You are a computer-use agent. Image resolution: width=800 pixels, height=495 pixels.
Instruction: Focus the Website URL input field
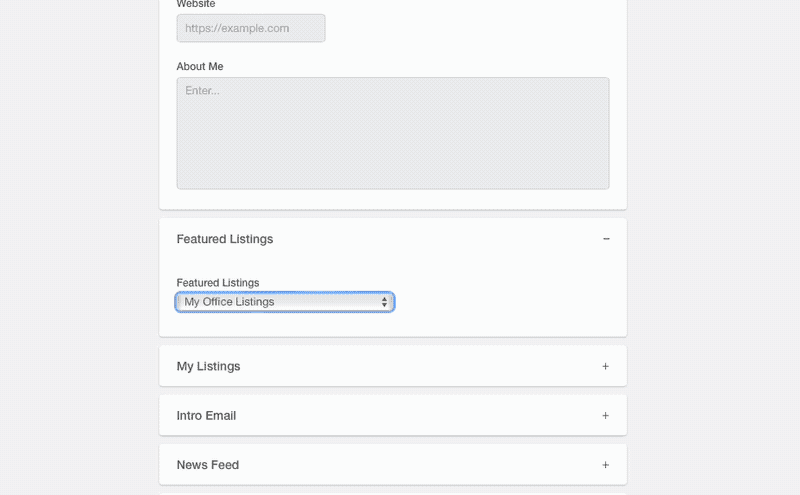[x=250, y=28]
